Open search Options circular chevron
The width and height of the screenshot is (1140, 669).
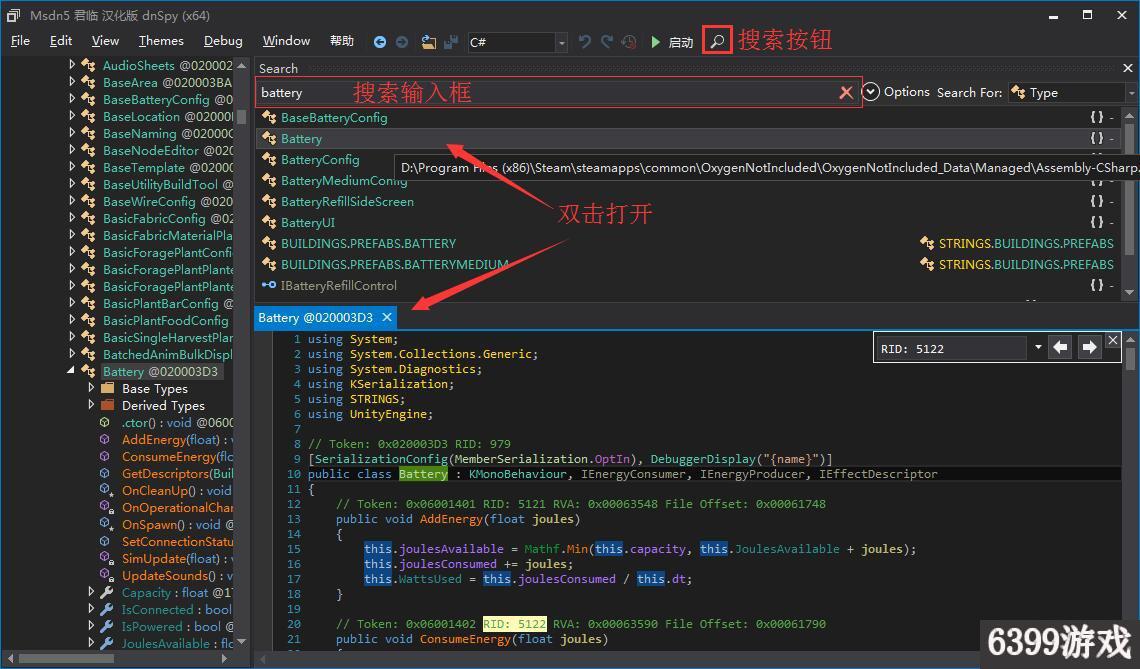pyautogui.click(x=870, y=92)
